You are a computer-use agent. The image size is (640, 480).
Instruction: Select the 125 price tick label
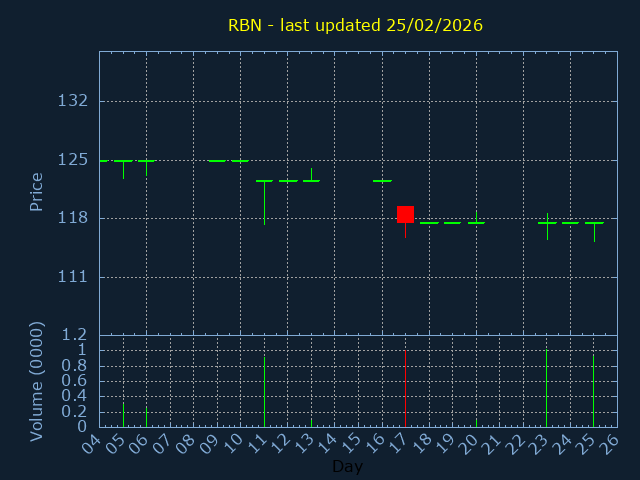point(73,160)
